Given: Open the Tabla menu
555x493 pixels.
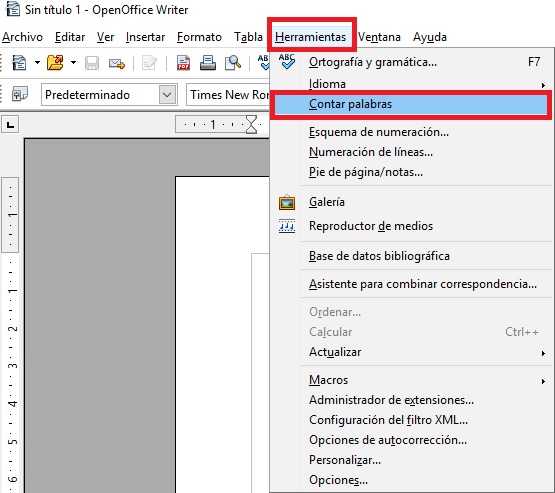Looking at the screenshot, I should tap(248, 37).
